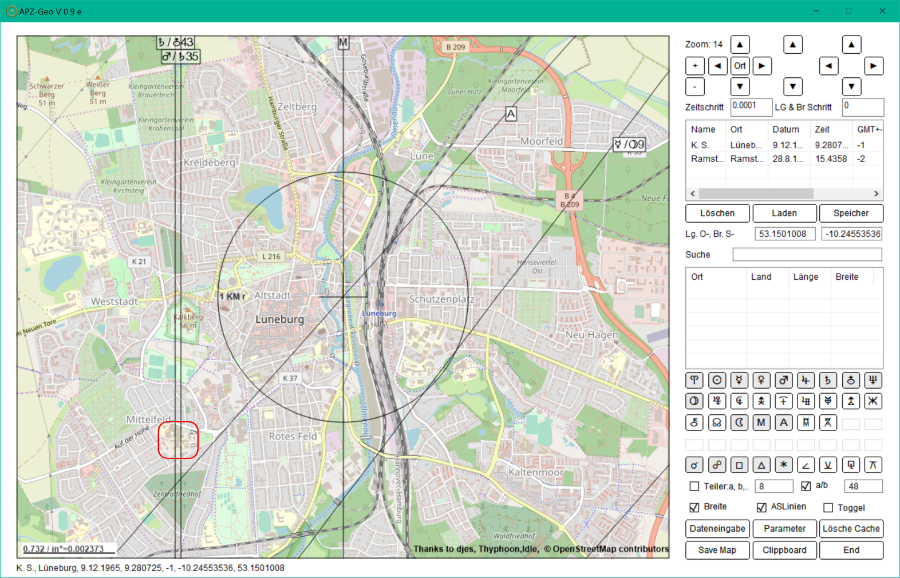900x578 pixels.
Task: Click the Speicher button
Action: (x=851, y=213)
